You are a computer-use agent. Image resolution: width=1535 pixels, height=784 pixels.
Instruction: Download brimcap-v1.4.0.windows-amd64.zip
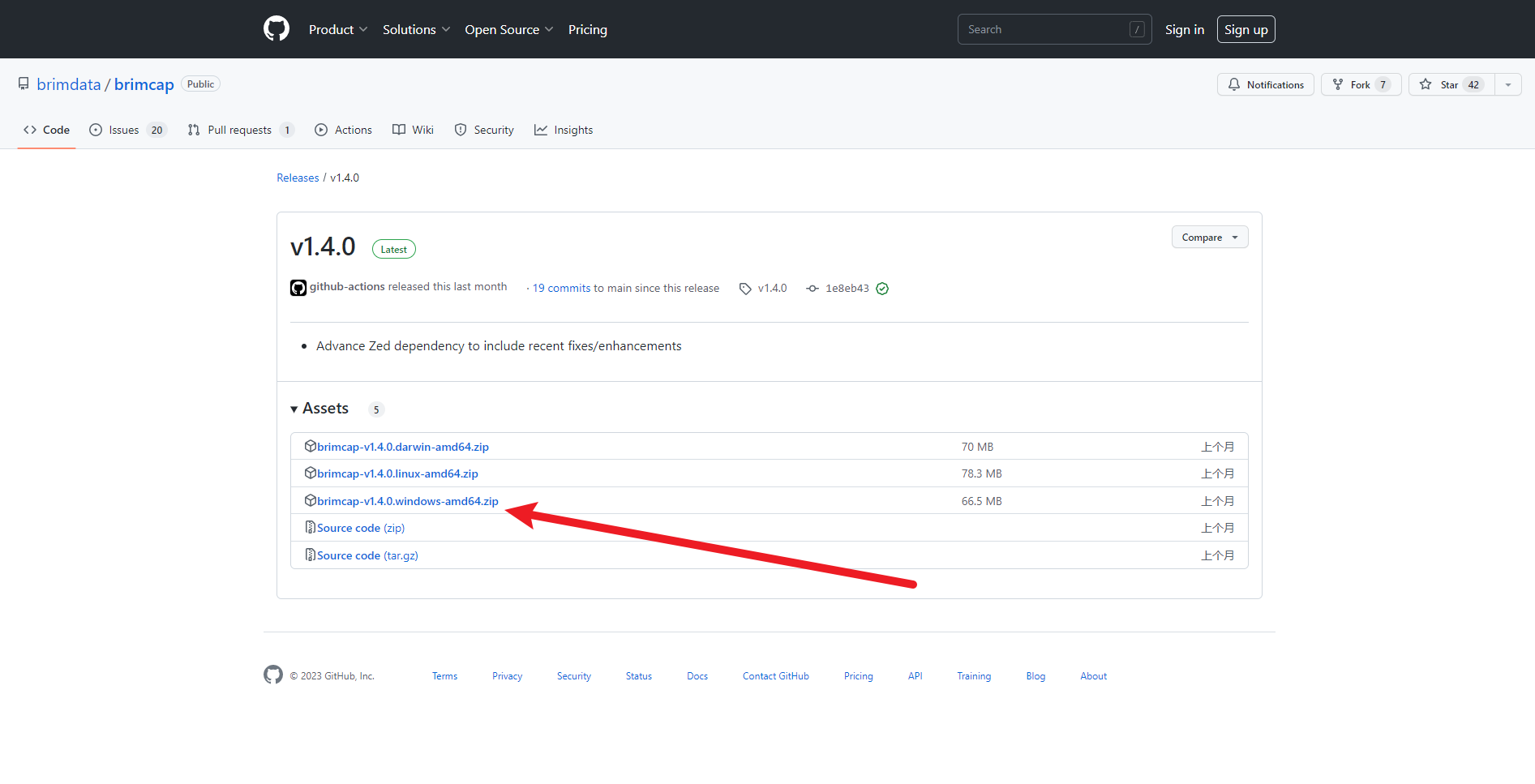[408, 501]
